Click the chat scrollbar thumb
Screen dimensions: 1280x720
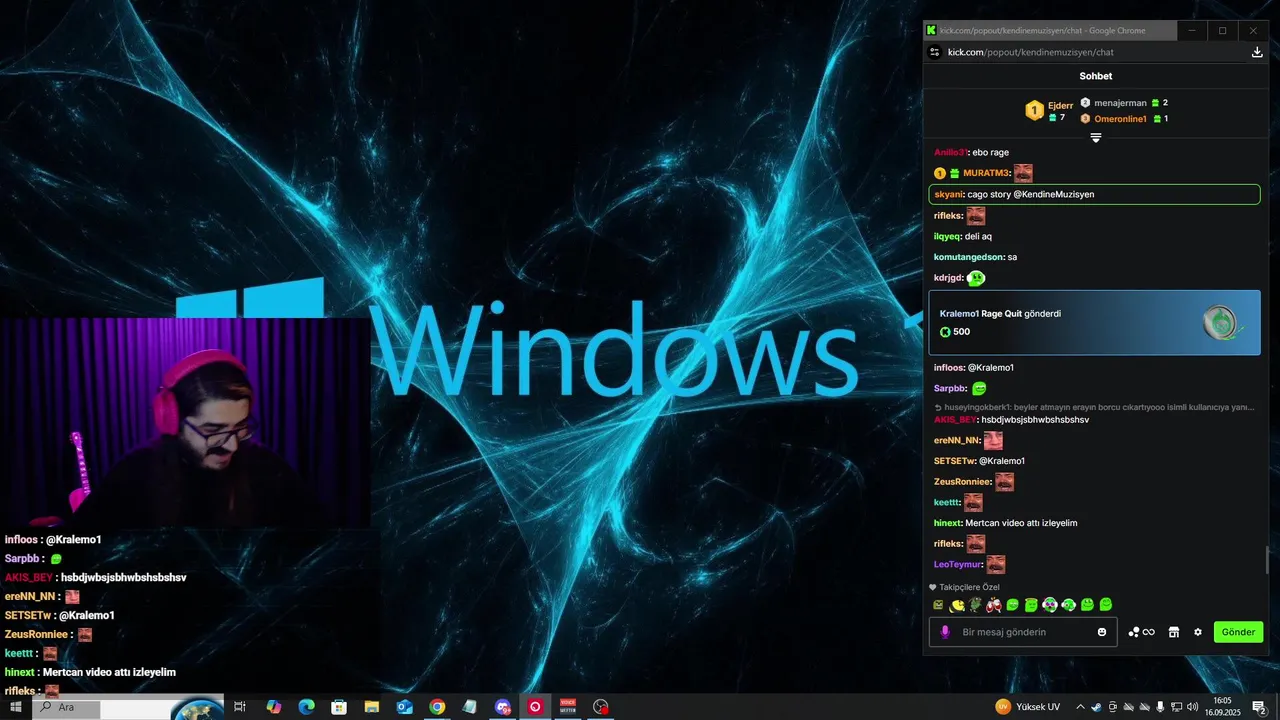pyautogui.click(x=1267, y=561)
